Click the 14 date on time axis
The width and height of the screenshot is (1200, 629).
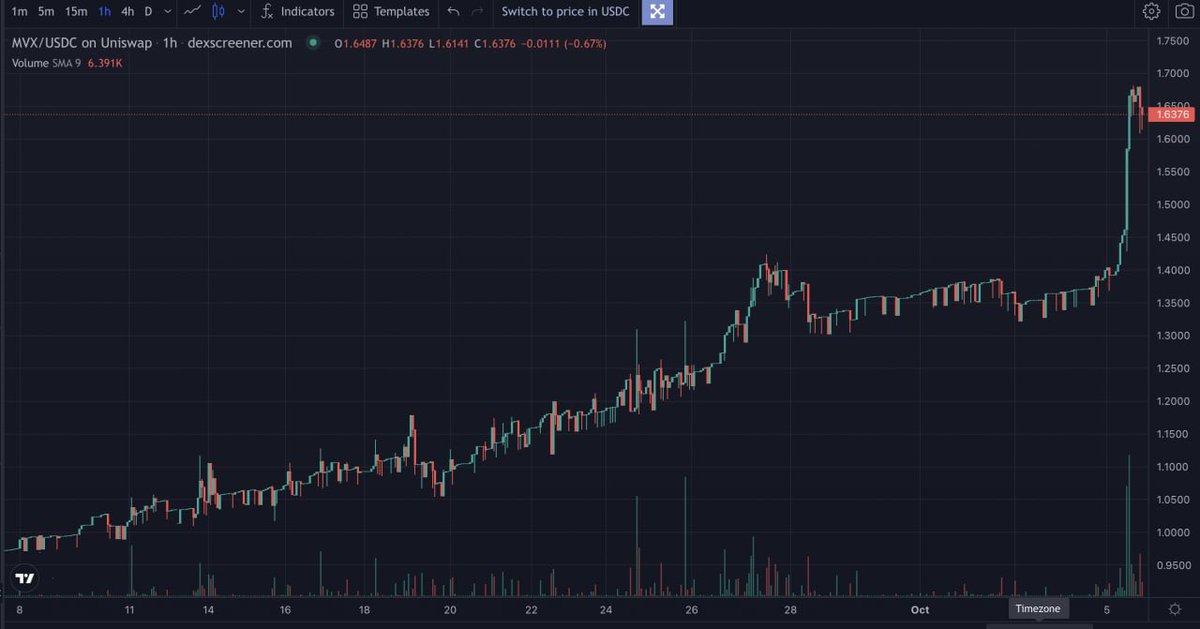[208, 609]
